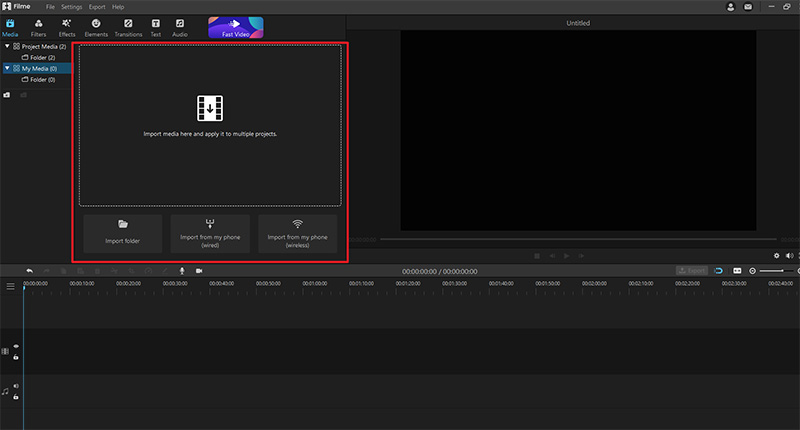Toggle the audio track lock
This screenshot has width=800, height=430.
(x=16, y=397)
